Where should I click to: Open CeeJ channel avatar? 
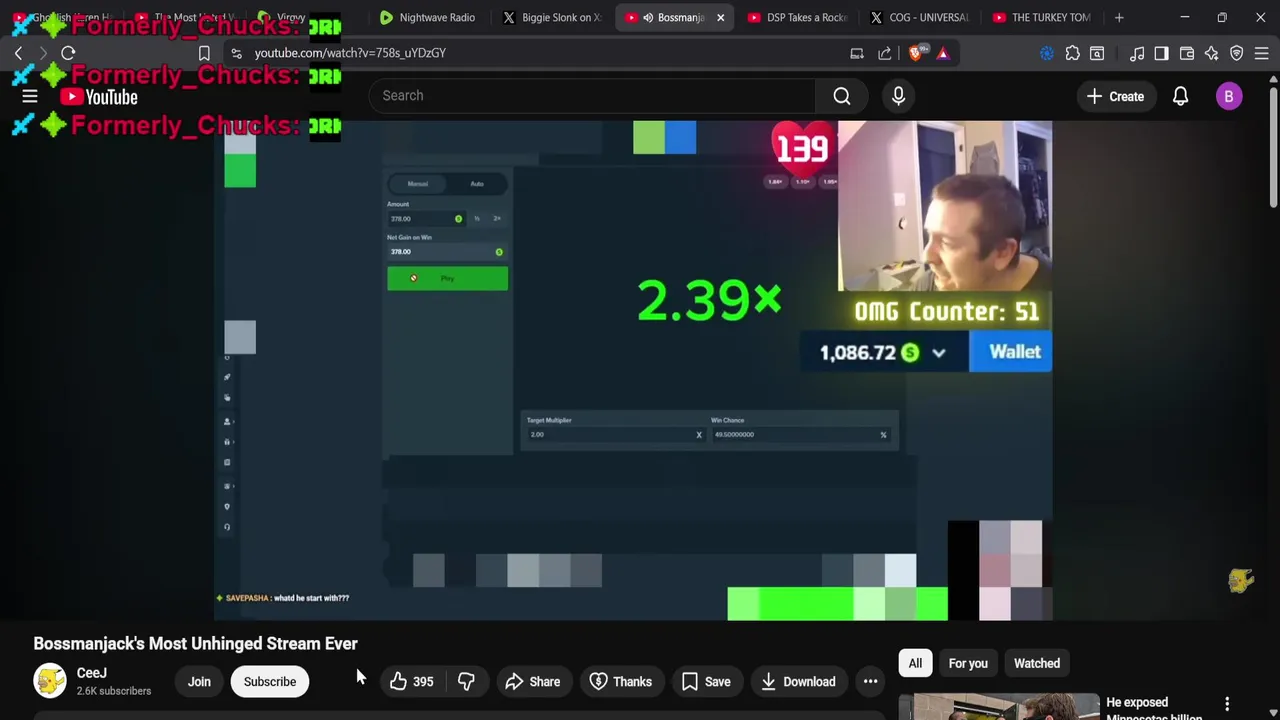point(50,681)
